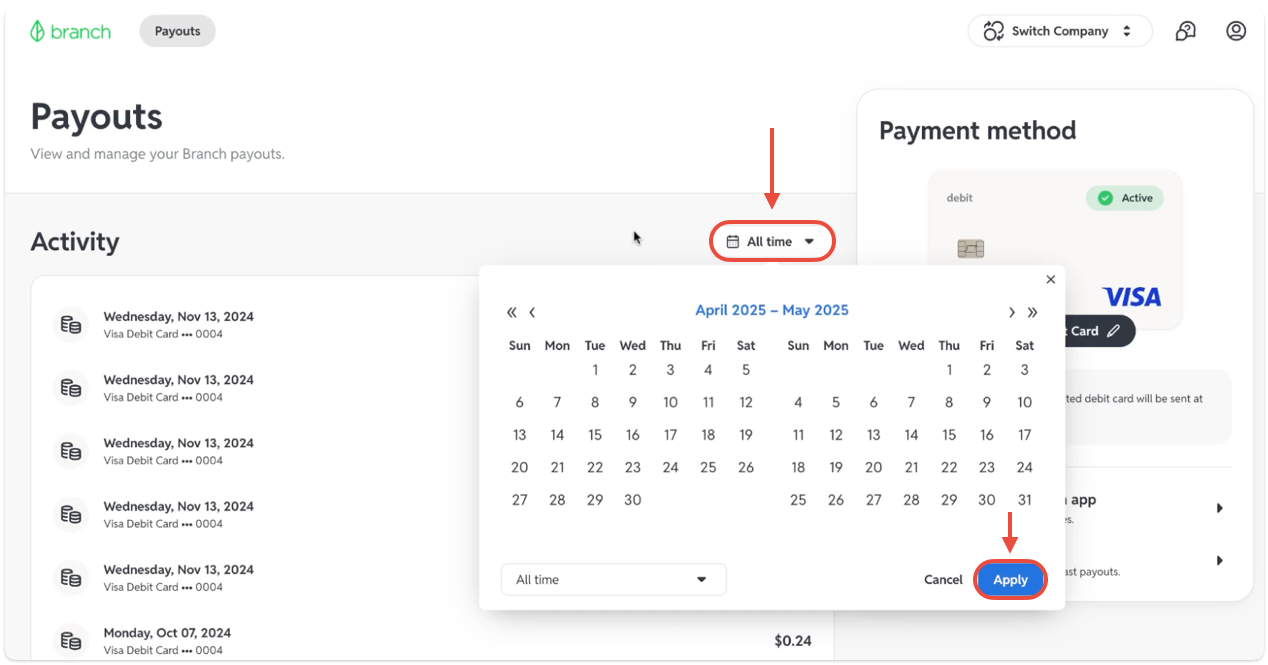This screenshot has width=1268, height=665.
Task: Choose May 20 in the calendar
Action: 873,468
